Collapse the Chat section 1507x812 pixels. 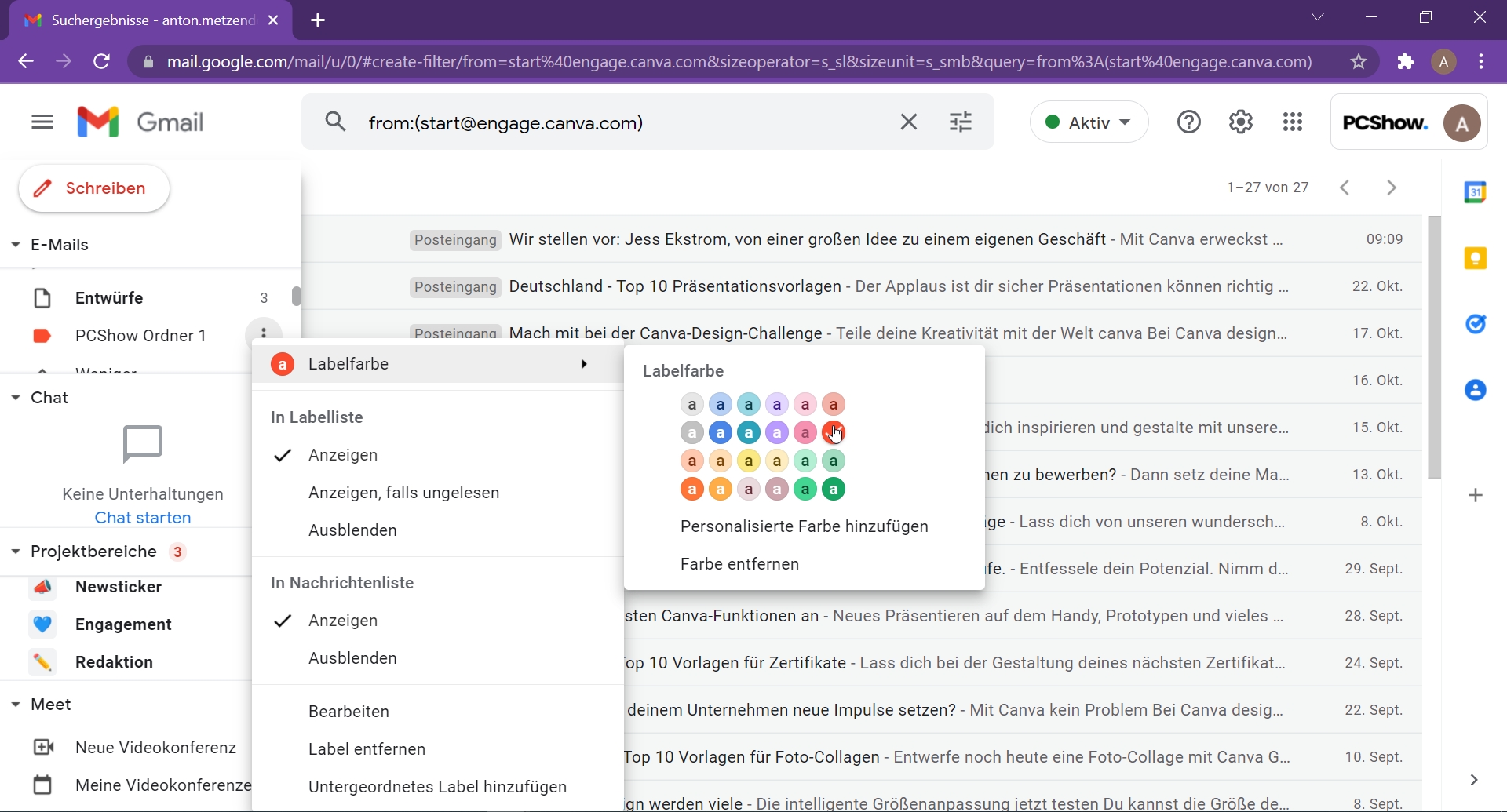[x=16, y=398]
